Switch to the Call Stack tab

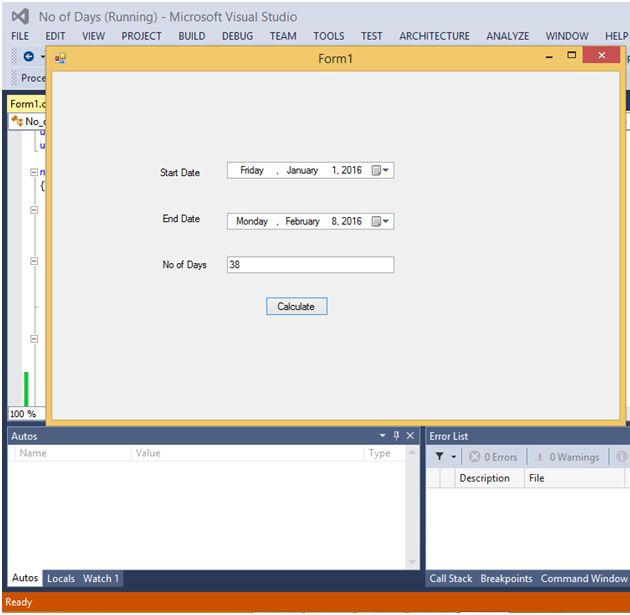(451, 578)
